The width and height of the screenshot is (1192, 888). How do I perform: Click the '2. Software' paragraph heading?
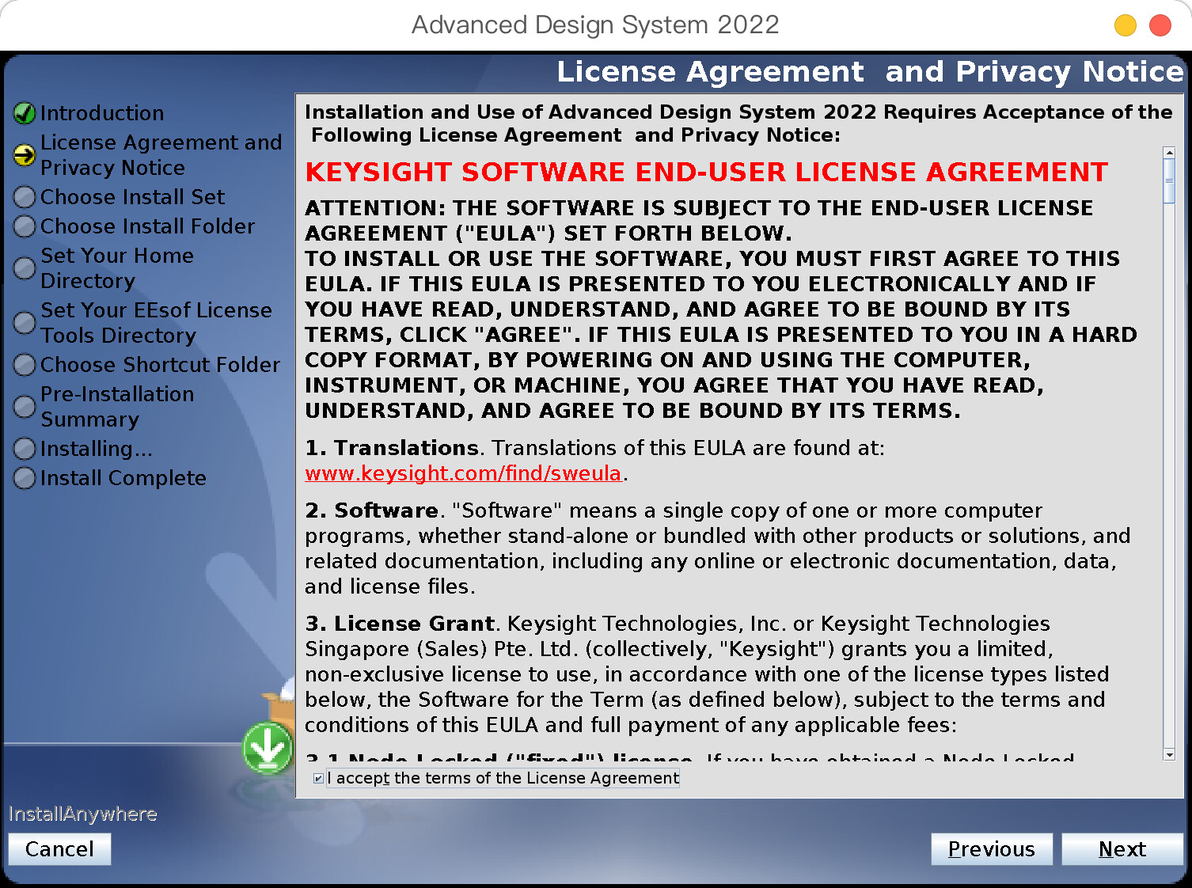[x=371, y=510]
